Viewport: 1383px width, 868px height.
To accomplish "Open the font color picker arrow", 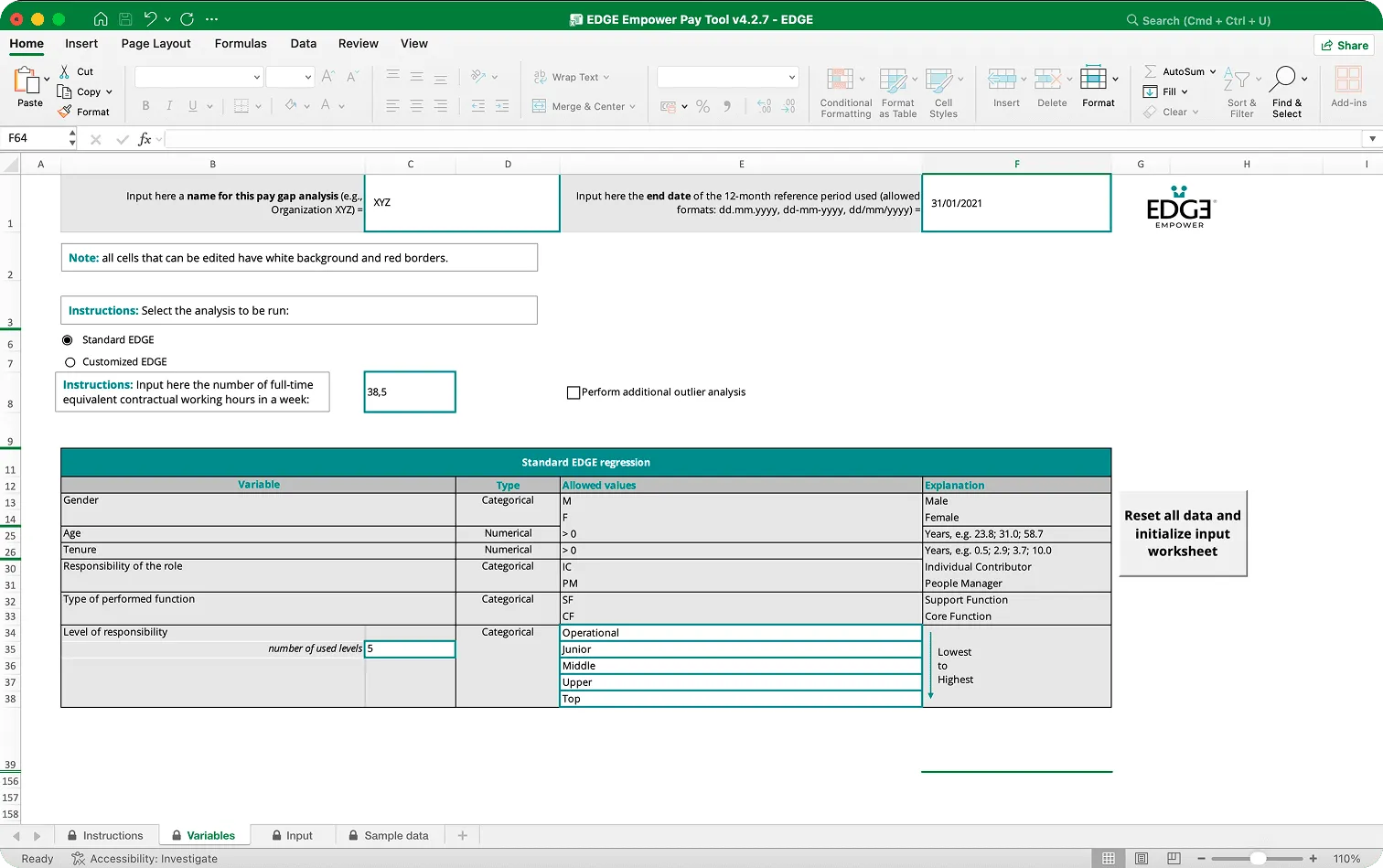I will pos(341,106).
